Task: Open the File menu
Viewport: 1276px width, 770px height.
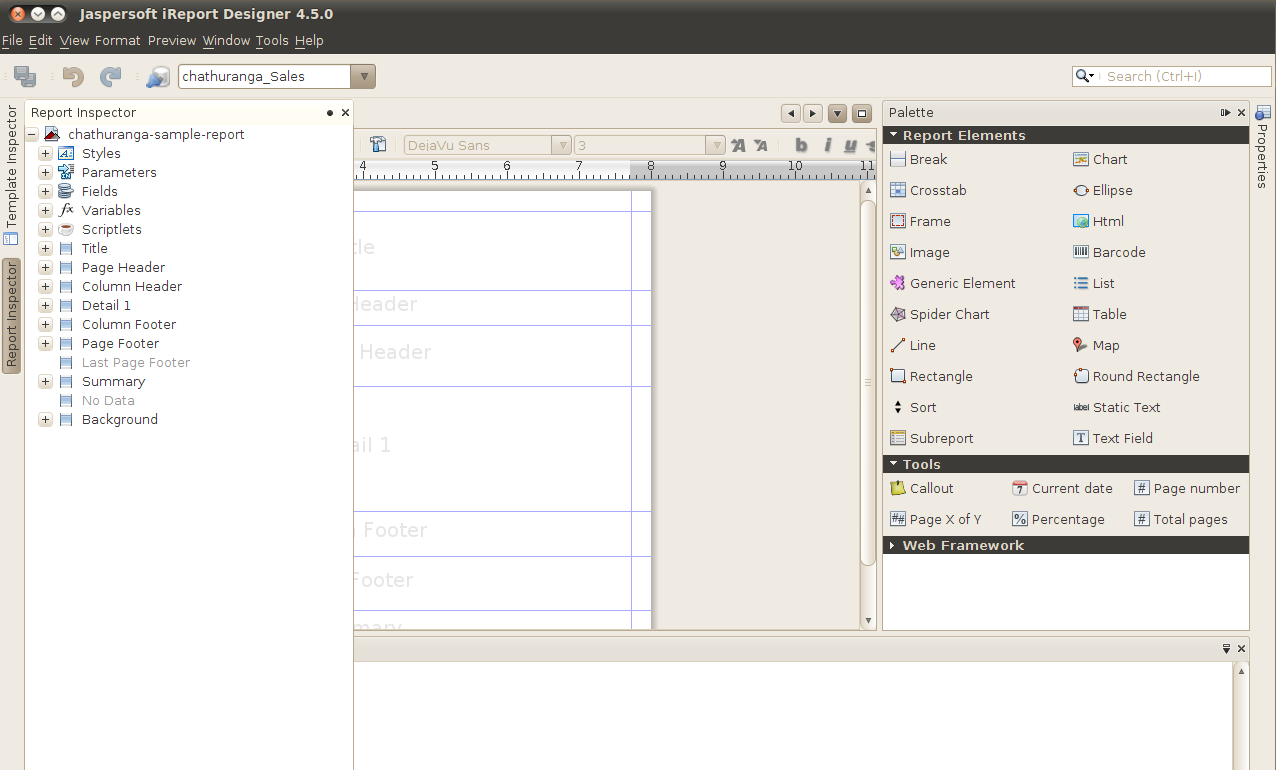Action: pos(12,41)
